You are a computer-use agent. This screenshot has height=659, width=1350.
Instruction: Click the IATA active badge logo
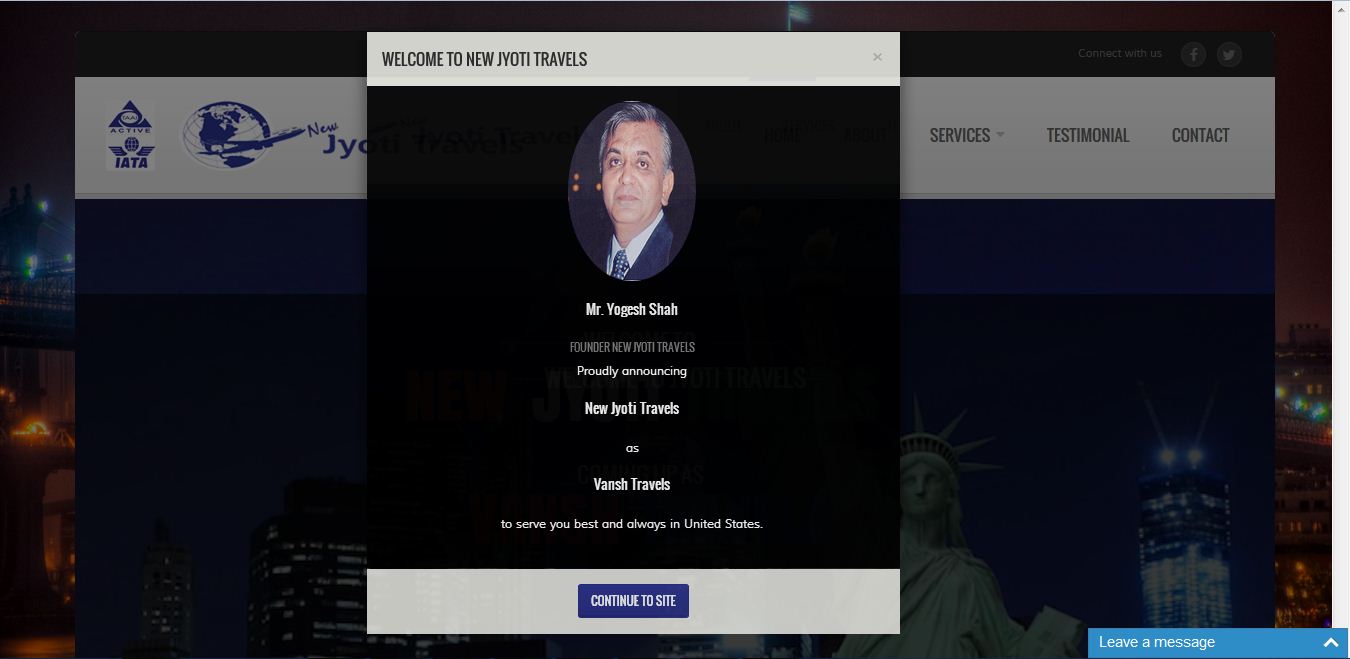click(131, 135)
